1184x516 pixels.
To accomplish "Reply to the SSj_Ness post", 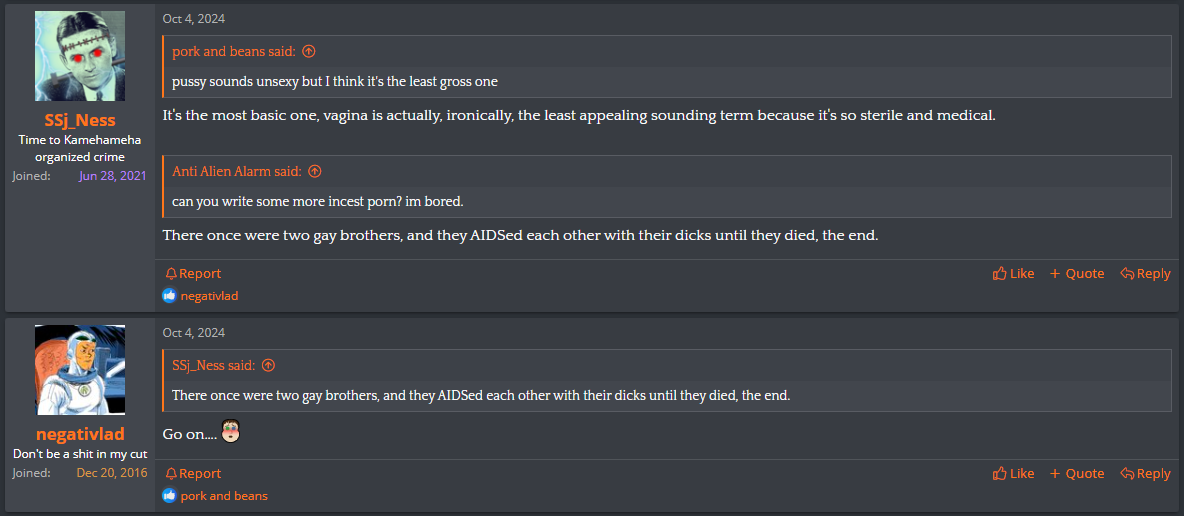I will [x=1145, y=273].
